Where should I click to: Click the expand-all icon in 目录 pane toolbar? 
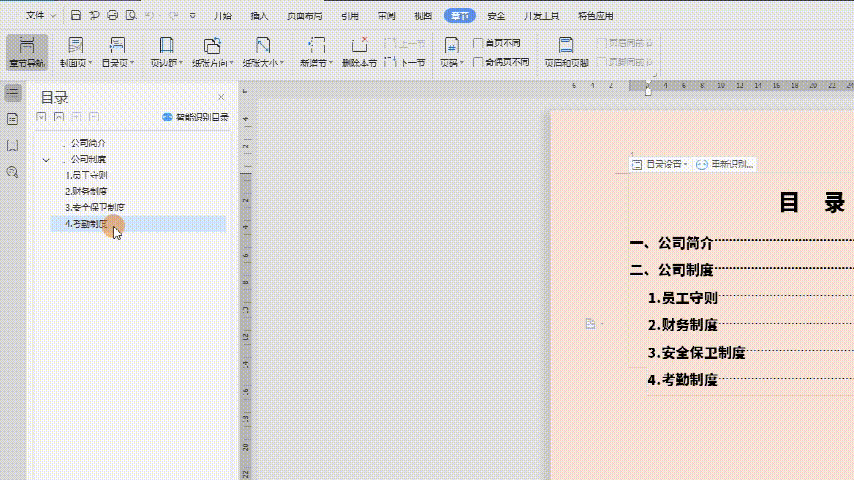(41, 117)
